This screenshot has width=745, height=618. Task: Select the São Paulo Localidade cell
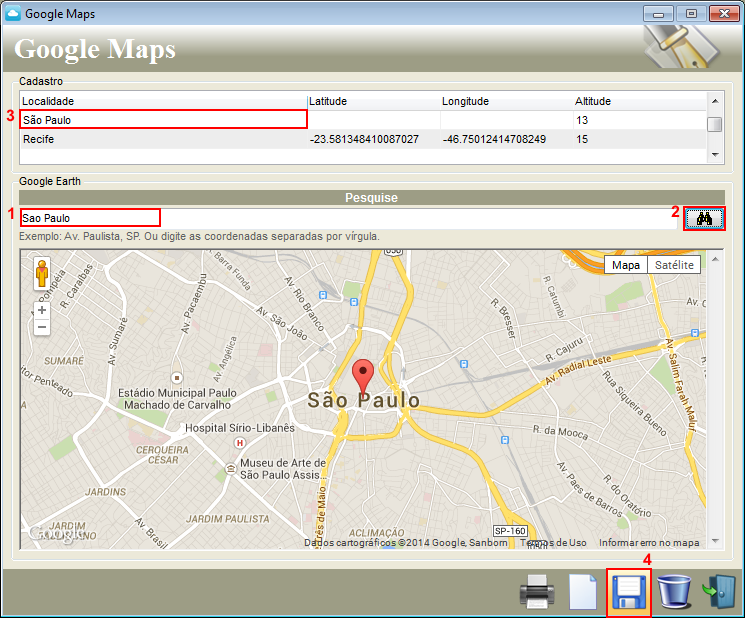(163, 120)
